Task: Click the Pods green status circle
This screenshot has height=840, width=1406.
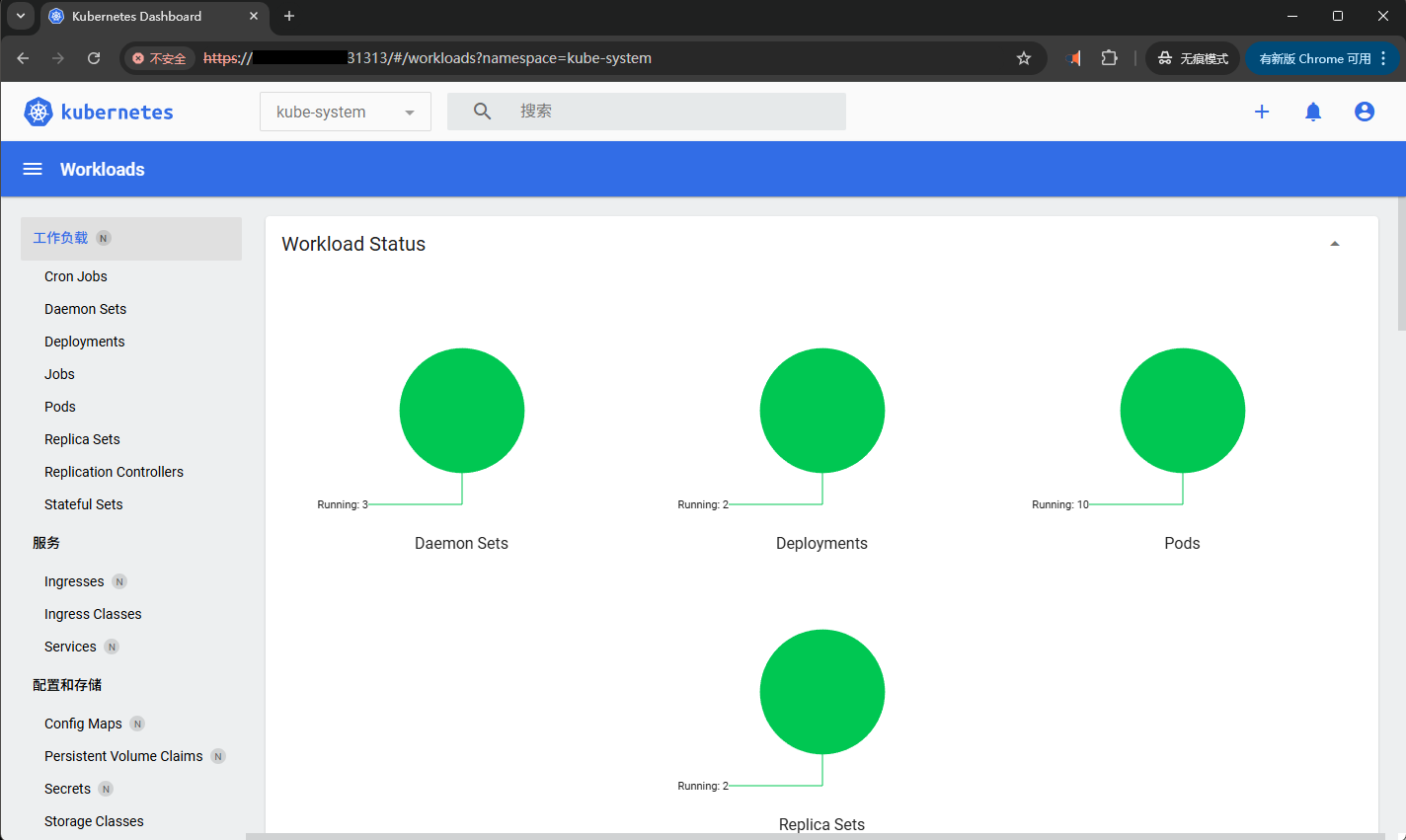Action: pos(1183,411)
